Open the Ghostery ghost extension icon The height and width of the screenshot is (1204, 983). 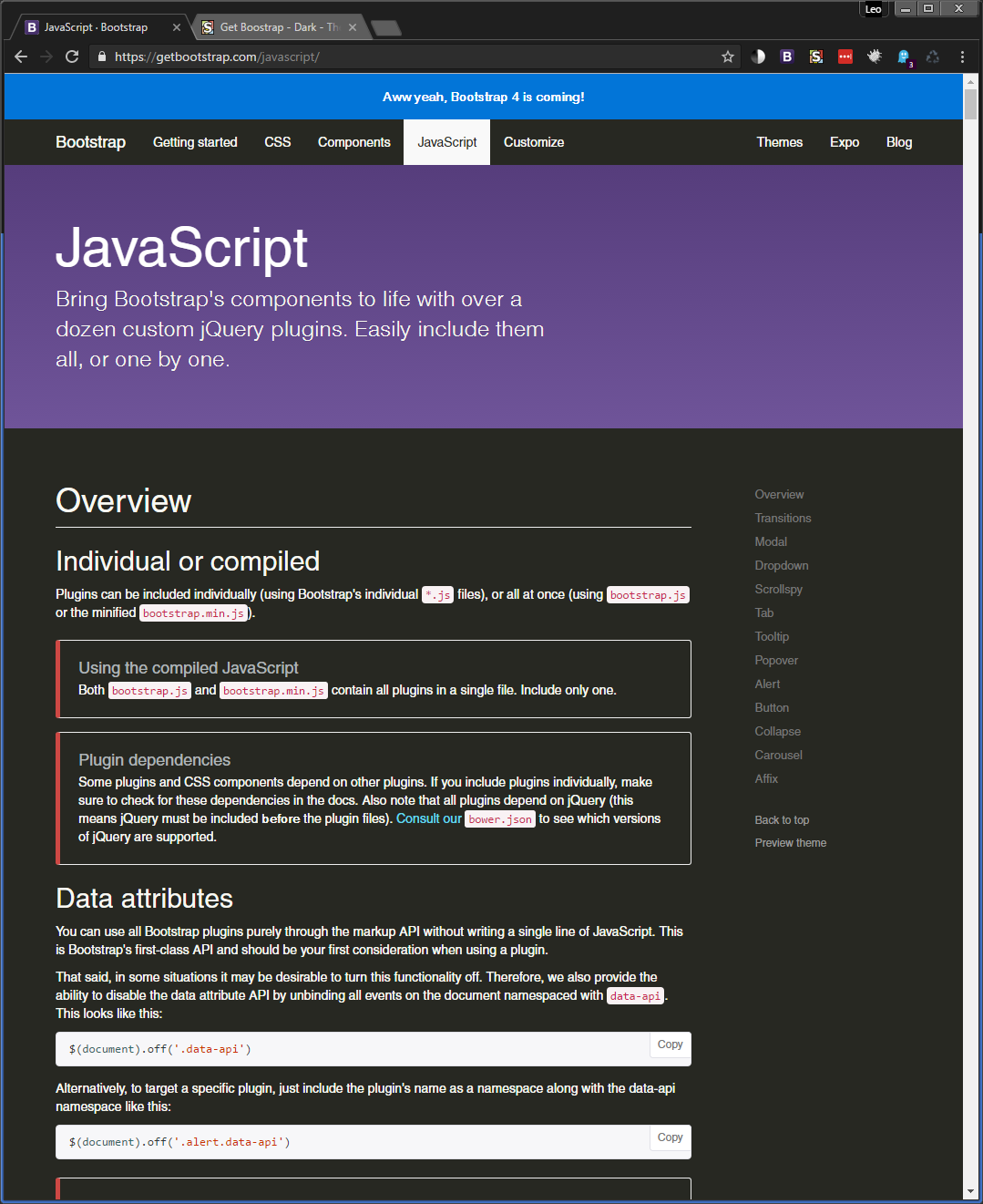(904, 57)
